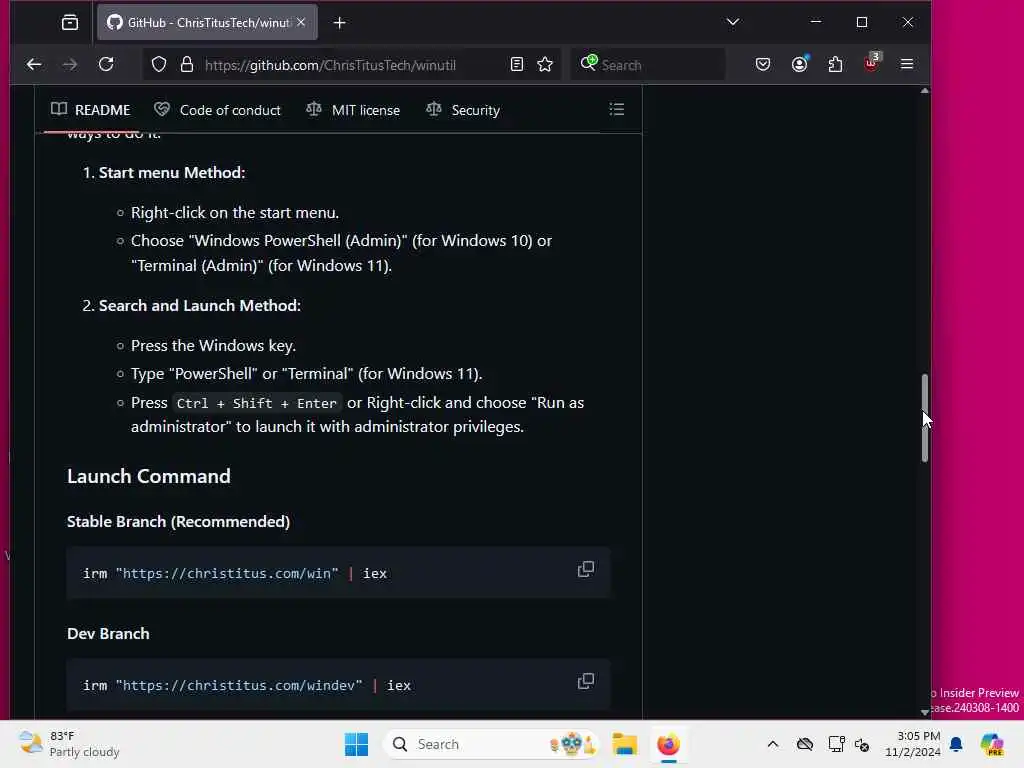1024x768 pixels.
Task: Open the Firefox application menu
Action: pyautogui.click(x=906, y=64)
